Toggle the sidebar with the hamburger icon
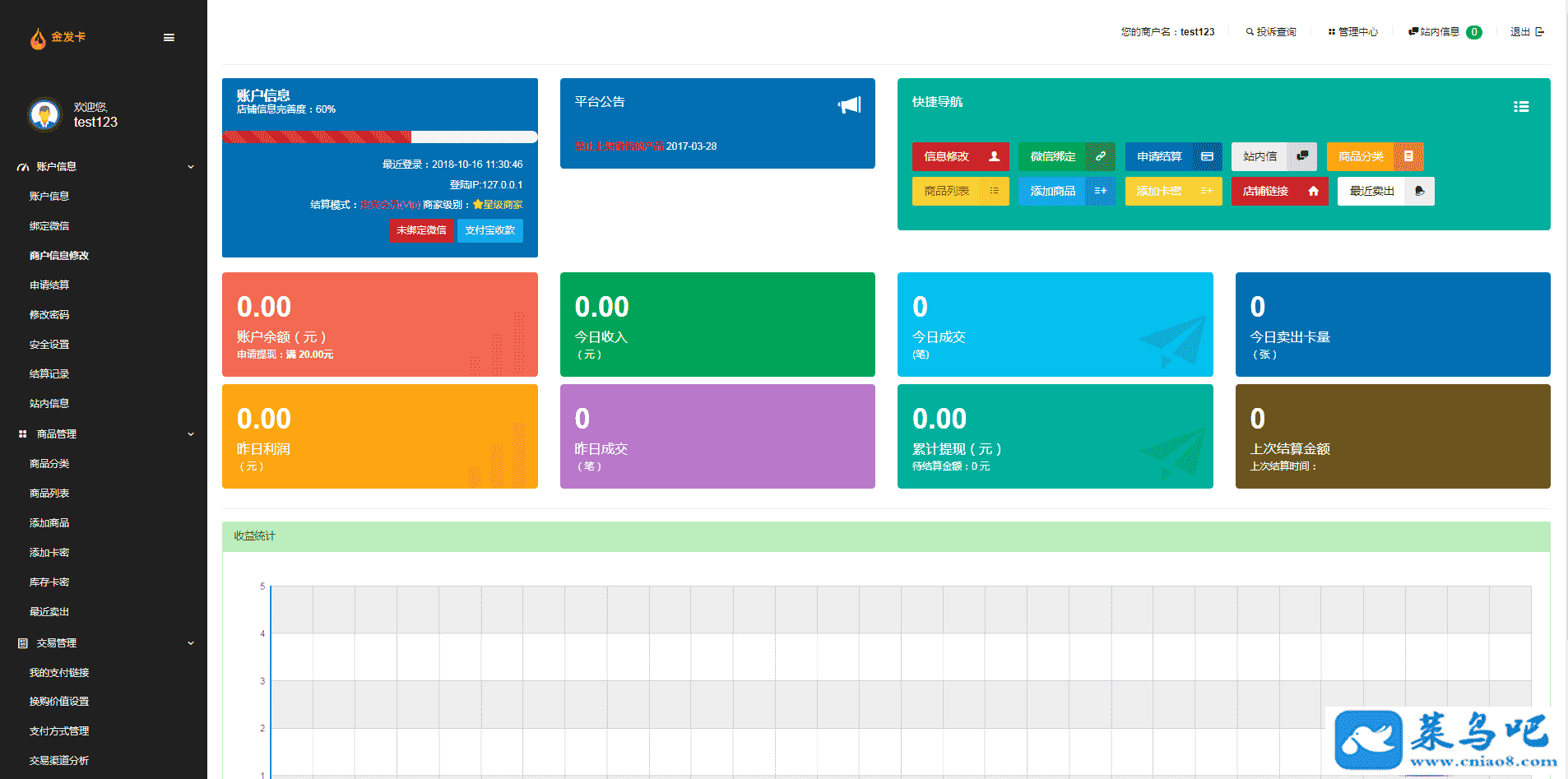1568x779 pixels. click(x=169, y=38)
